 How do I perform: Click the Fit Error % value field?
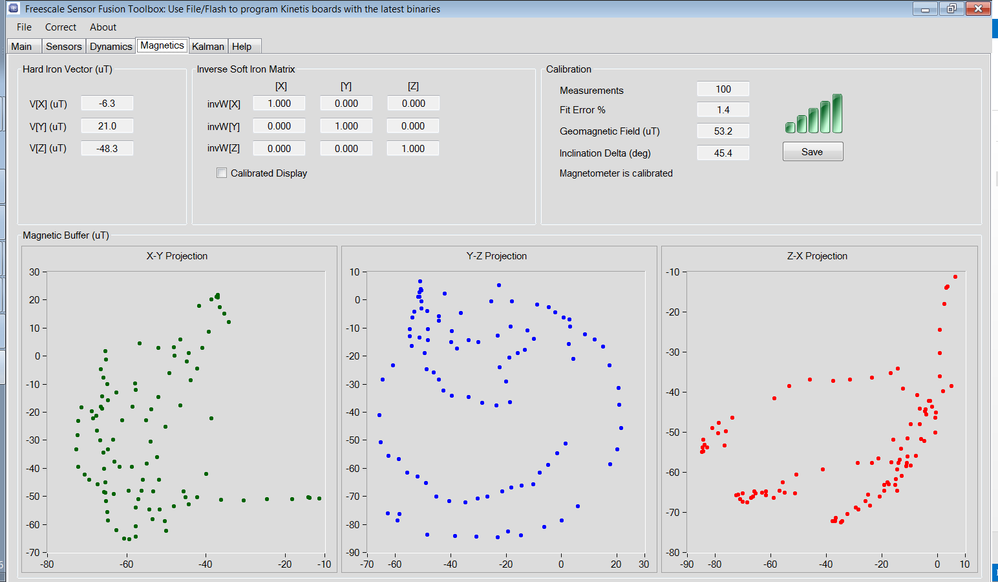point(723,110)
